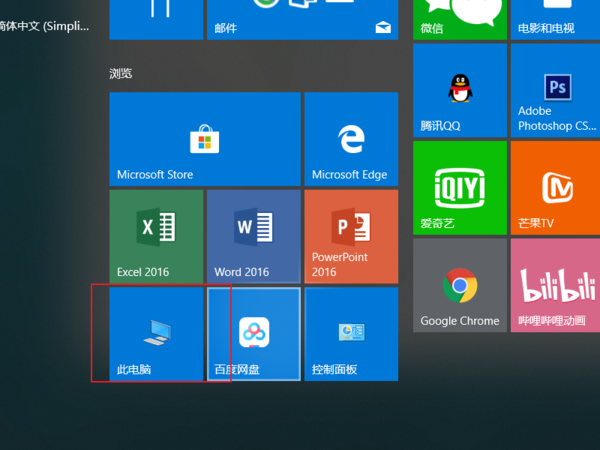Open 腾讯QQ penguin tile
Image resolution: width=600 pixels, height=450 pixels.
[459, 90]
